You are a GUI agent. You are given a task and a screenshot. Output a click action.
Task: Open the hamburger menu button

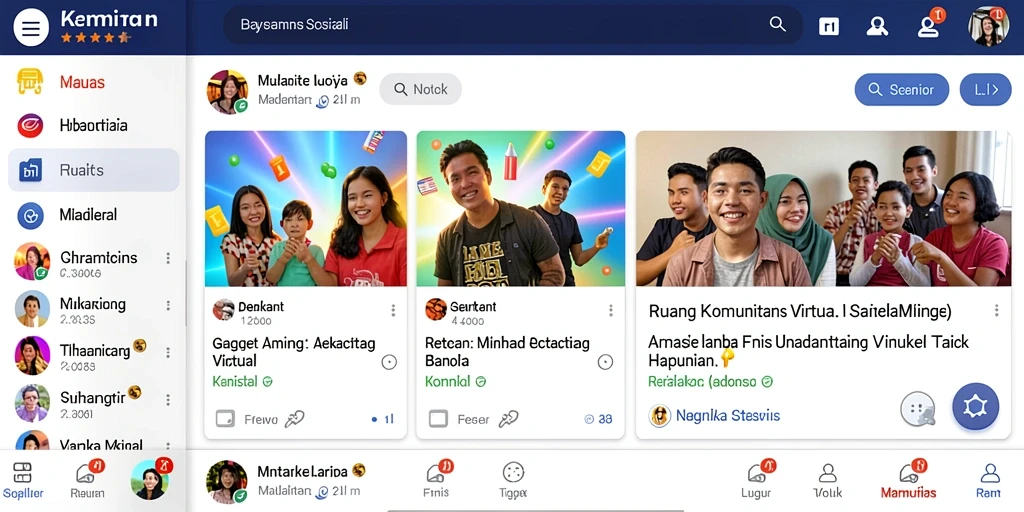tap(31, 27)
